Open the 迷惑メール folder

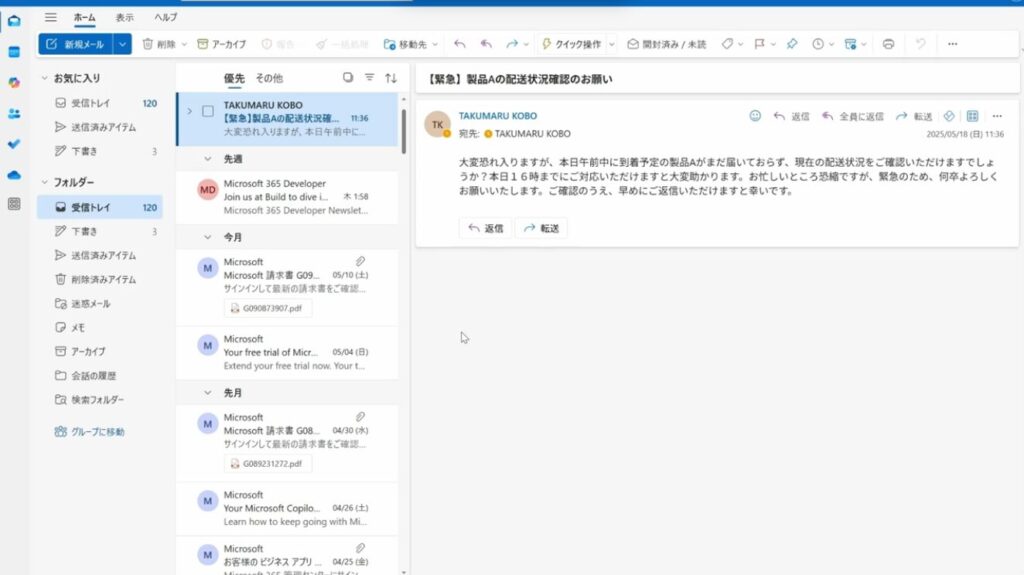90,303
